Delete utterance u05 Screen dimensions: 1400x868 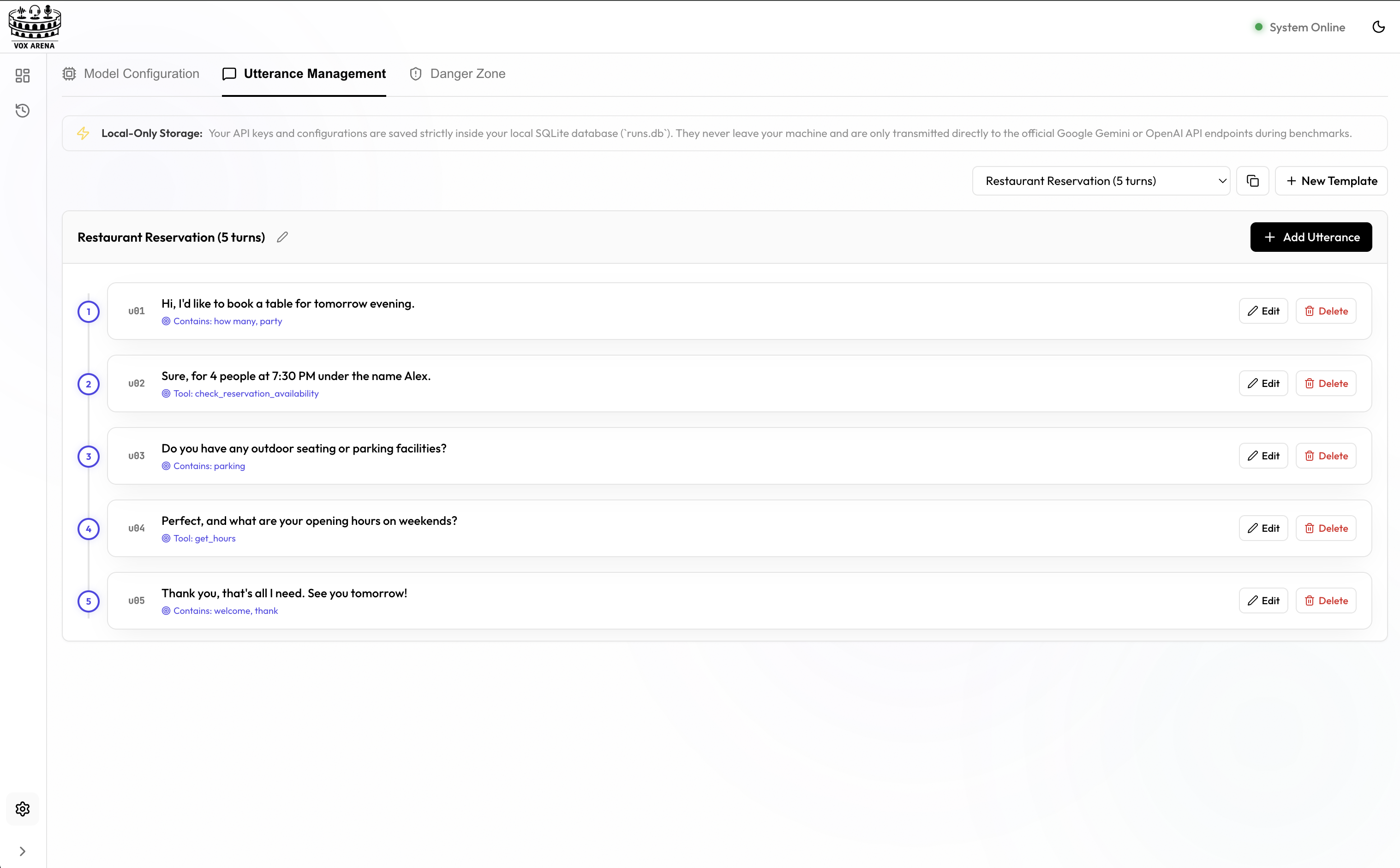pos(1326,600)
